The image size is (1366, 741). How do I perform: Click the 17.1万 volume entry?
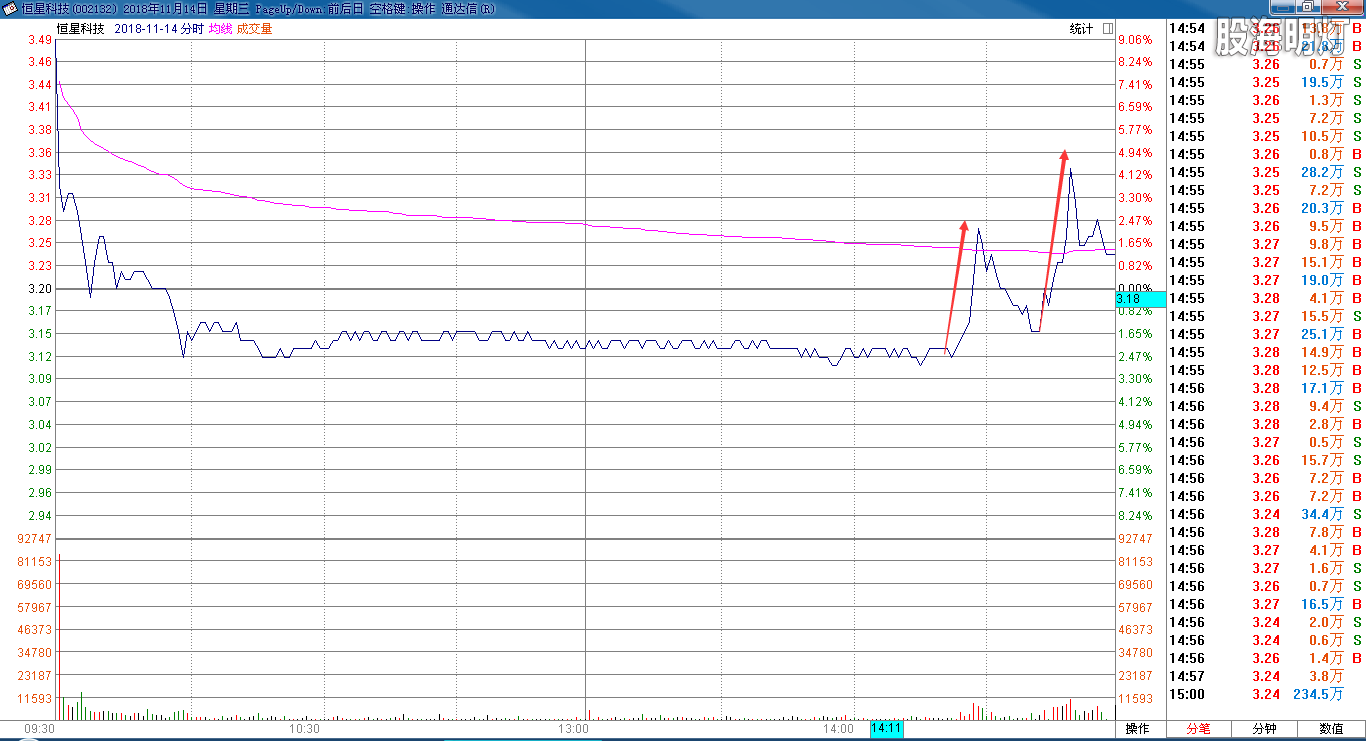pos(1322,388)
